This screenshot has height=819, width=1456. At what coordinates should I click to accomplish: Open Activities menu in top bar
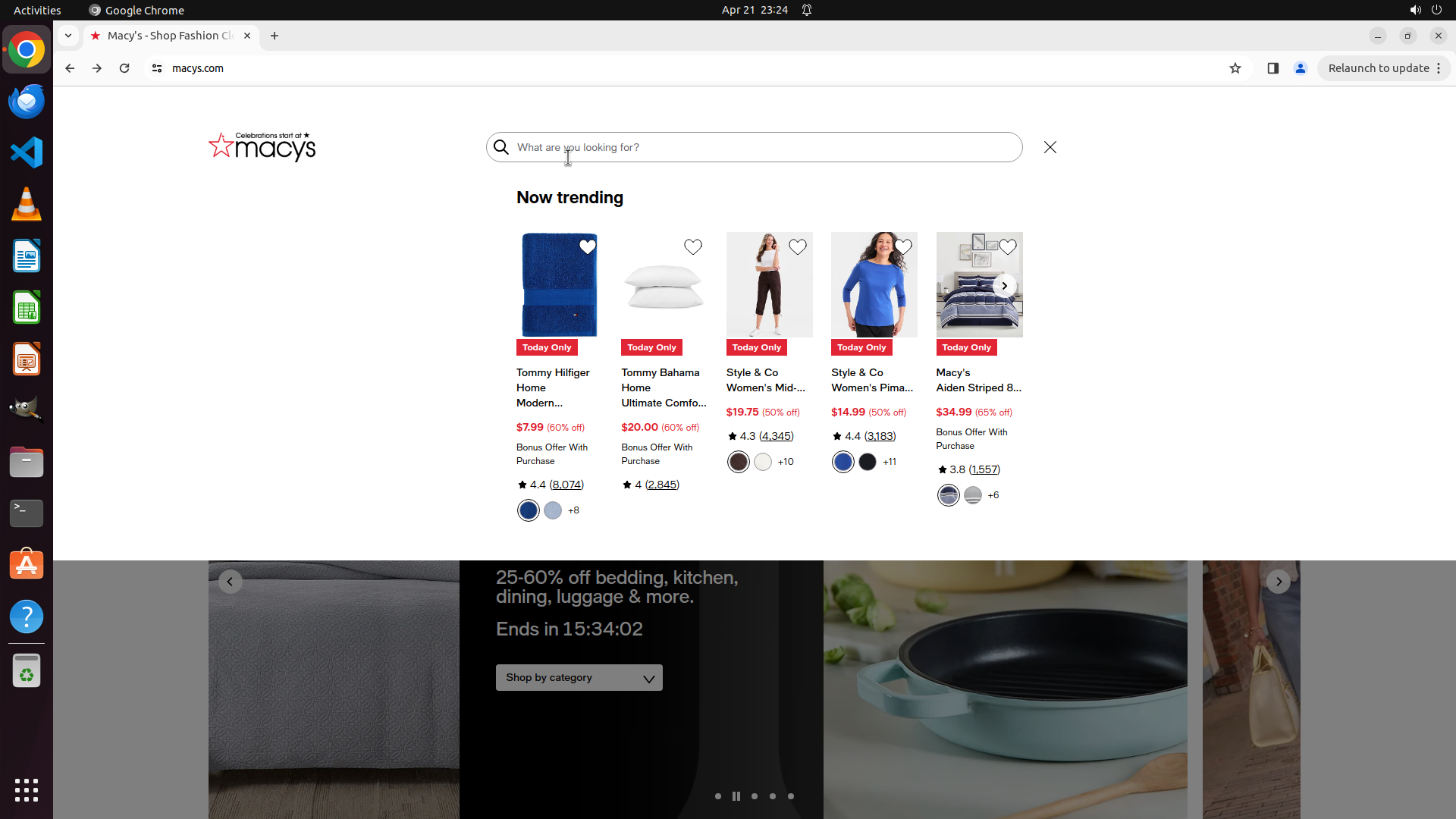pos(37,10)
